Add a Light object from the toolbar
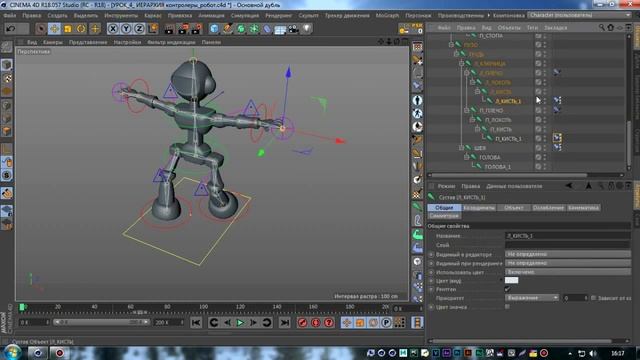This screenshot has height=360, width=640. click(x=307, y=29)
